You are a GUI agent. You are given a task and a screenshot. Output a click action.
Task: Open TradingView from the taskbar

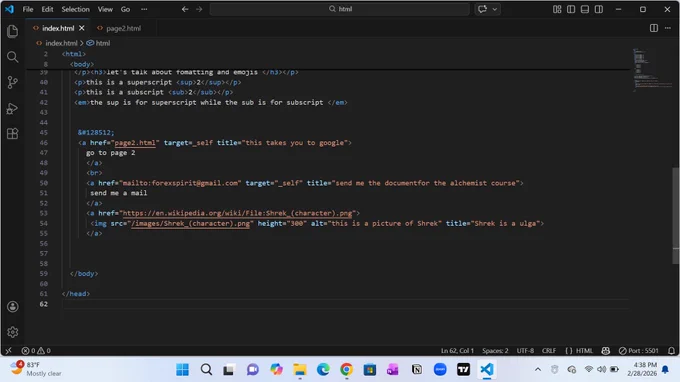tap(464, 369)
